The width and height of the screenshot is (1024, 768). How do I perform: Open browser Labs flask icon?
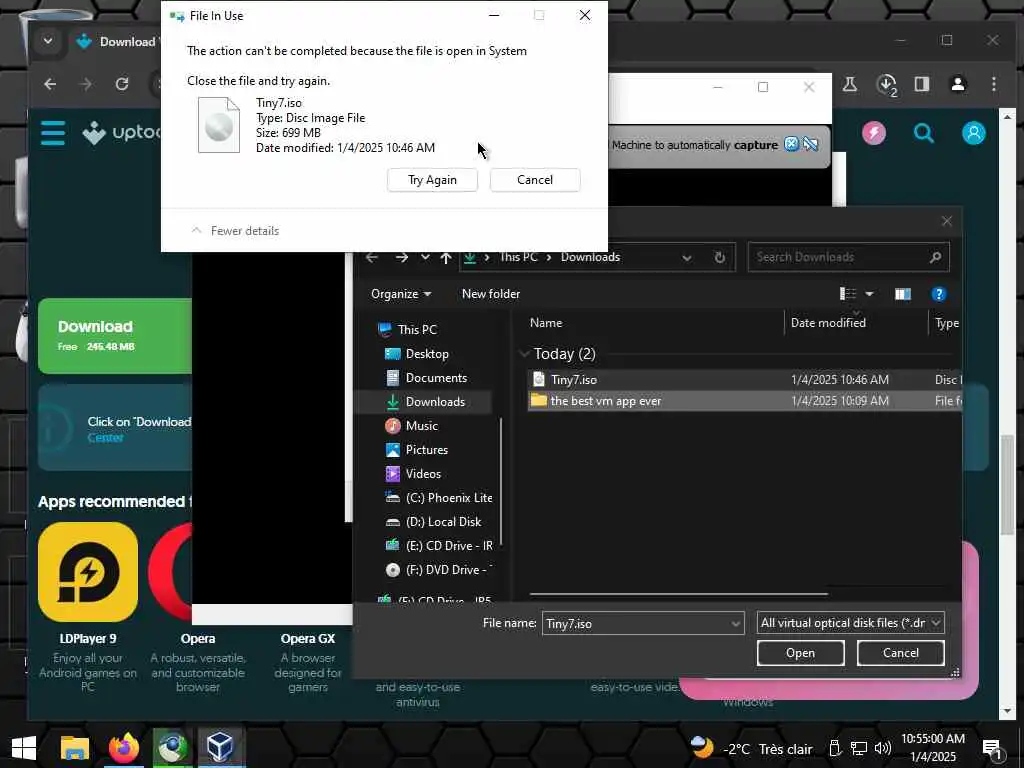click(850, 84)
